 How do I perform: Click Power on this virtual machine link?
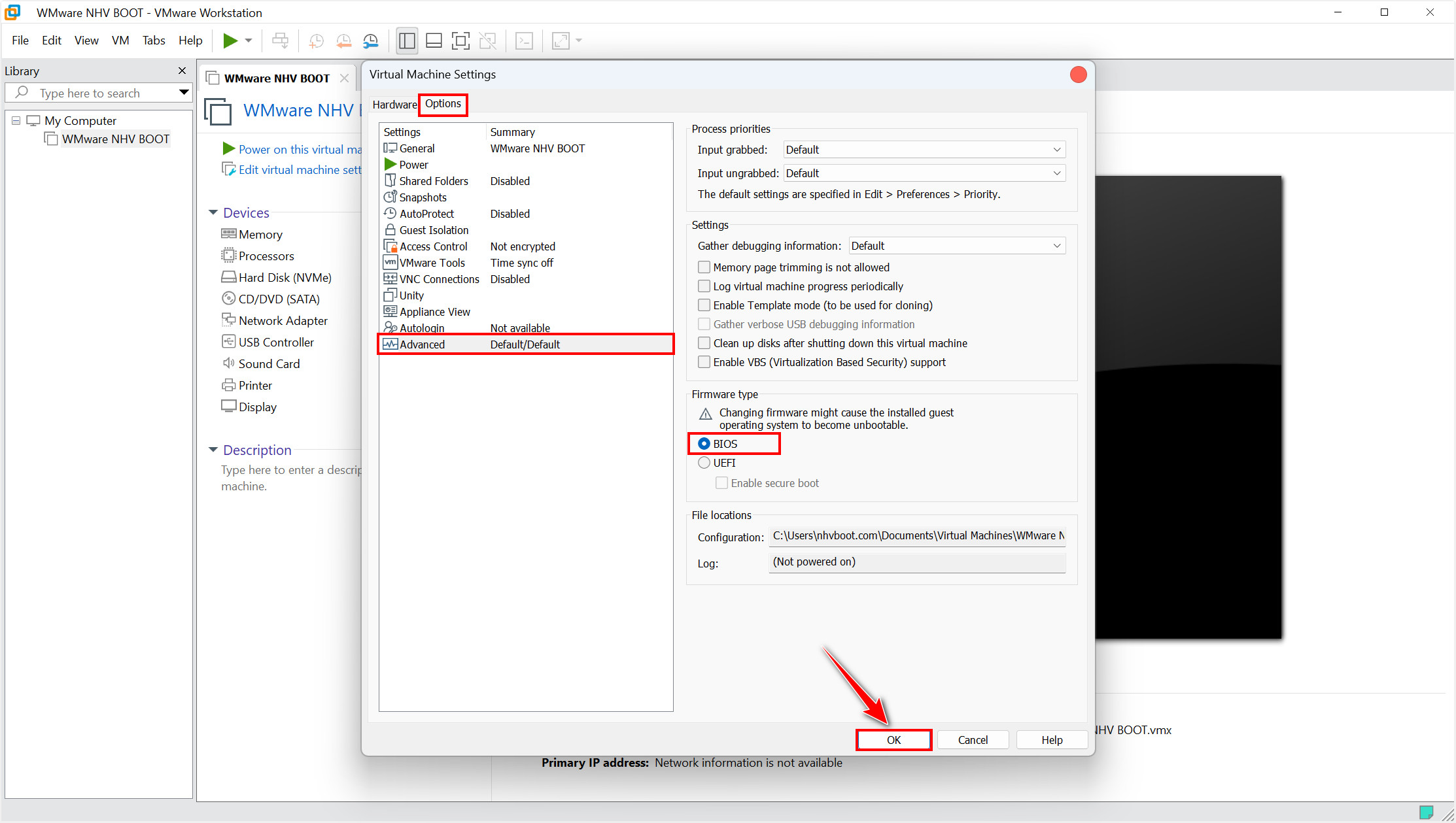pos(300,150)
